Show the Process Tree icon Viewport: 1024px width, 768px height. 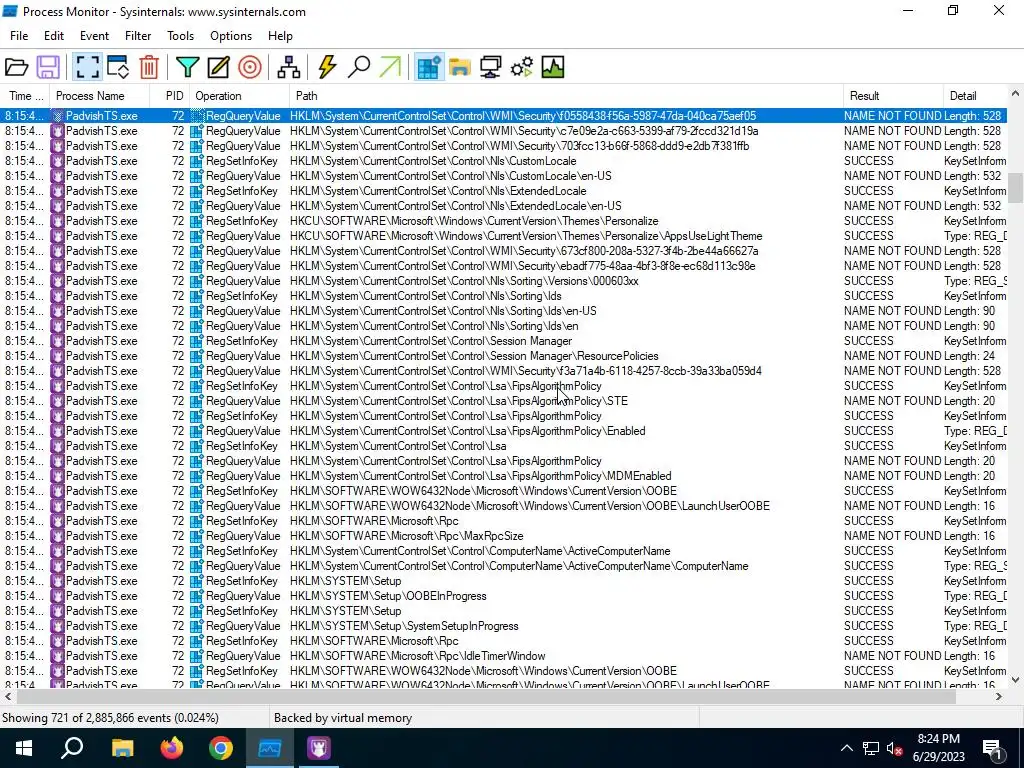tap(289, 67)
